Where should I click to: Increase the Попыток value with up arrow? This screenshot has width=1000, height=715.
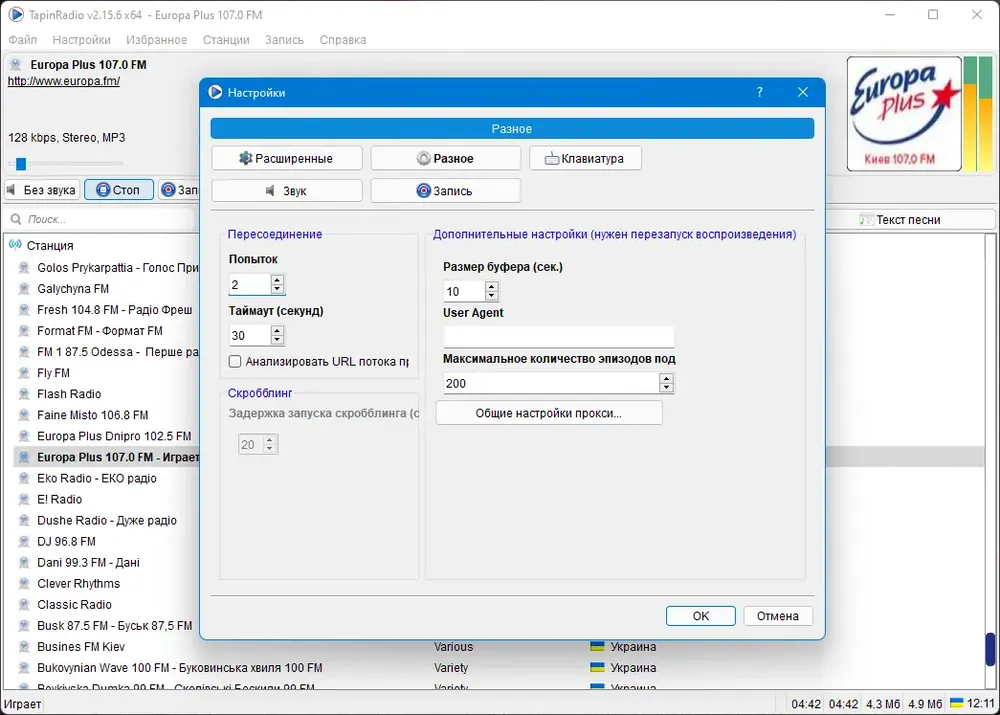point(277,279)
